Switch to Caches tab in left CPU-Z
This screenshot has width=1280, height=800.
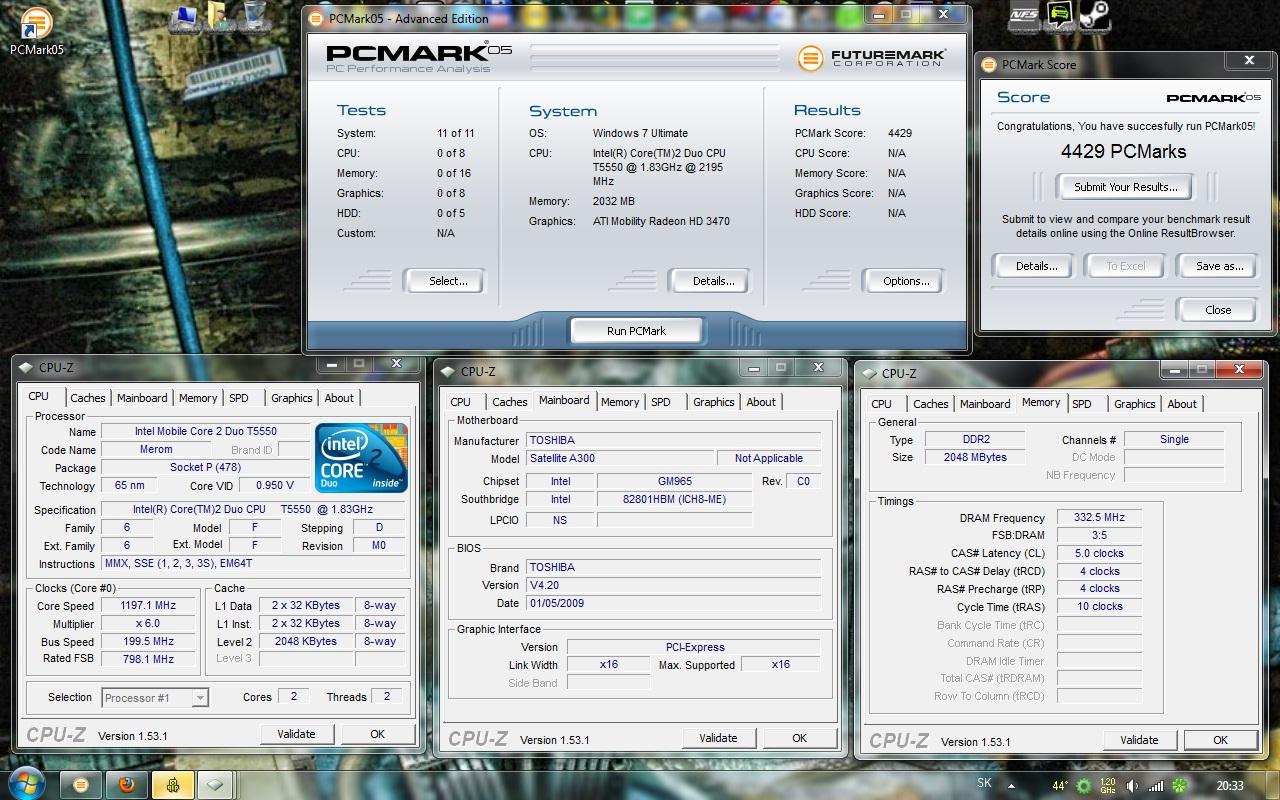tap(88, 398)
